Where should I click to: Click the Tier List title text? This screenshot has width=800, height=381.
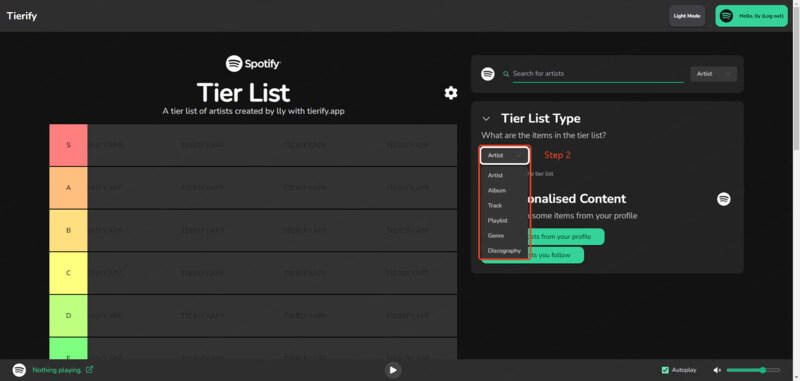click(243, 93)
